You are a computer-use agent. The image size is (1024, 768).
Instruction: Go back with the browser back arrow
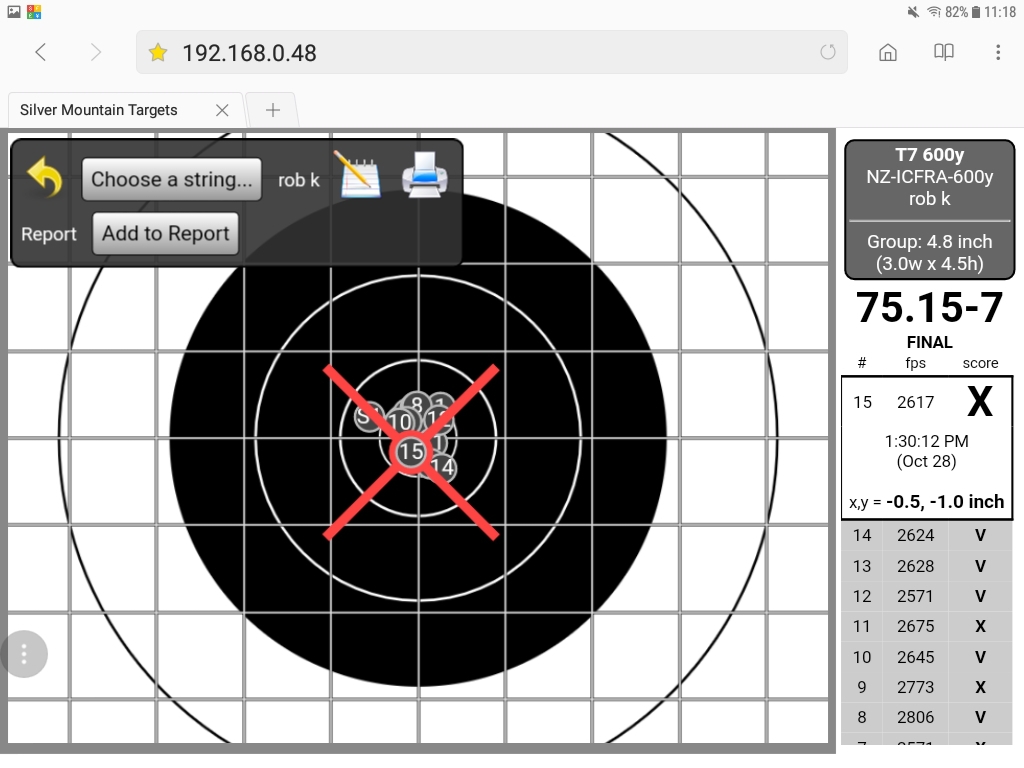(x=40, y=52)
